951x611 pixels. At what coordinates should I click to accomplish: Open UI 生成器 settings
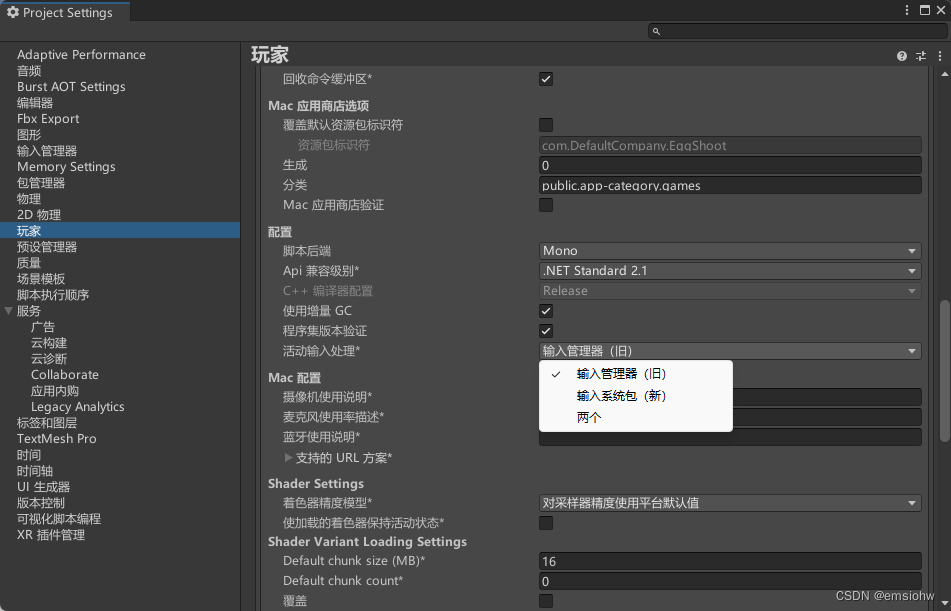click(43, 487)
